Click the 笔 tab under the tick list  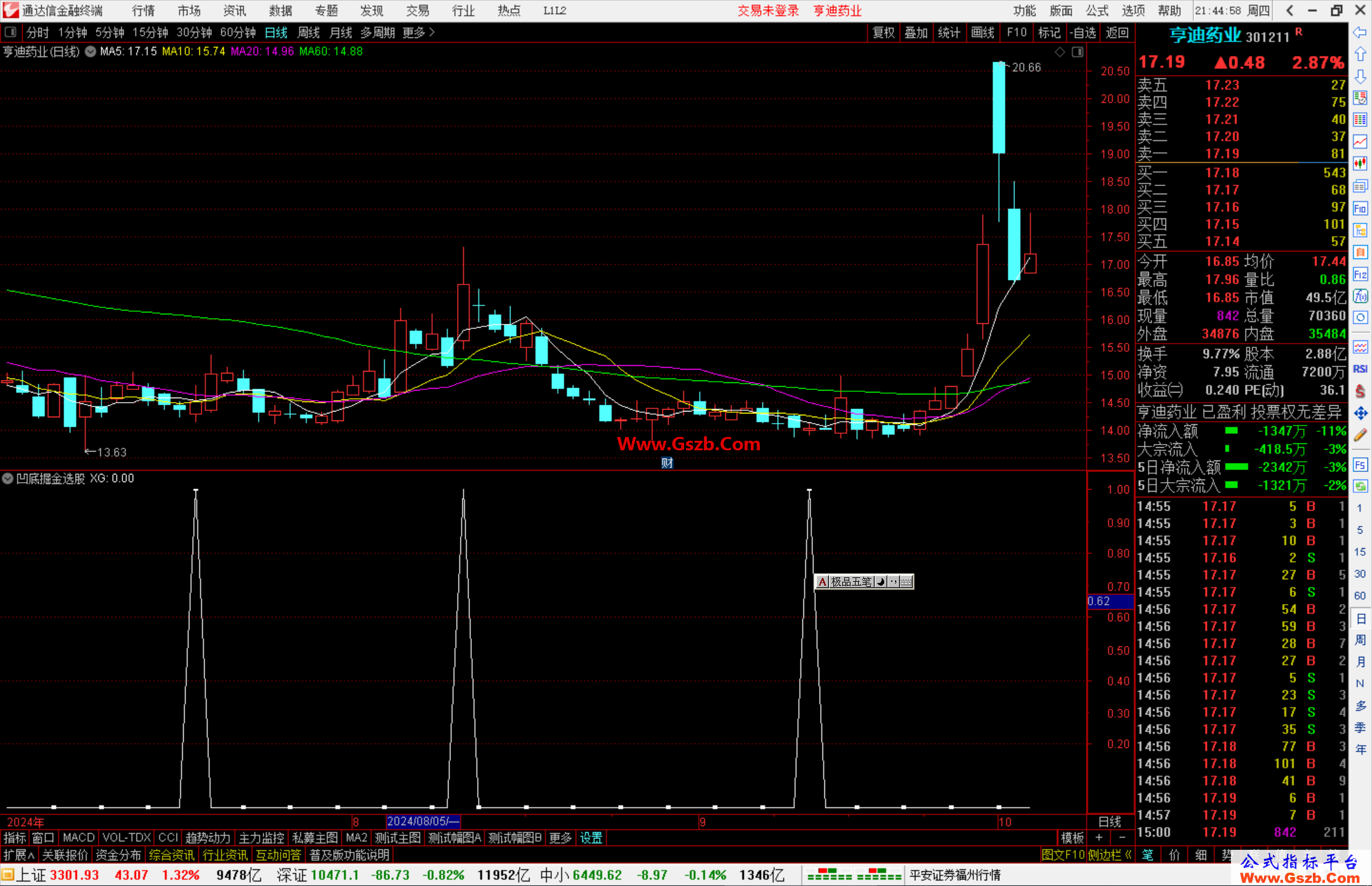(x=1147, y=855)
